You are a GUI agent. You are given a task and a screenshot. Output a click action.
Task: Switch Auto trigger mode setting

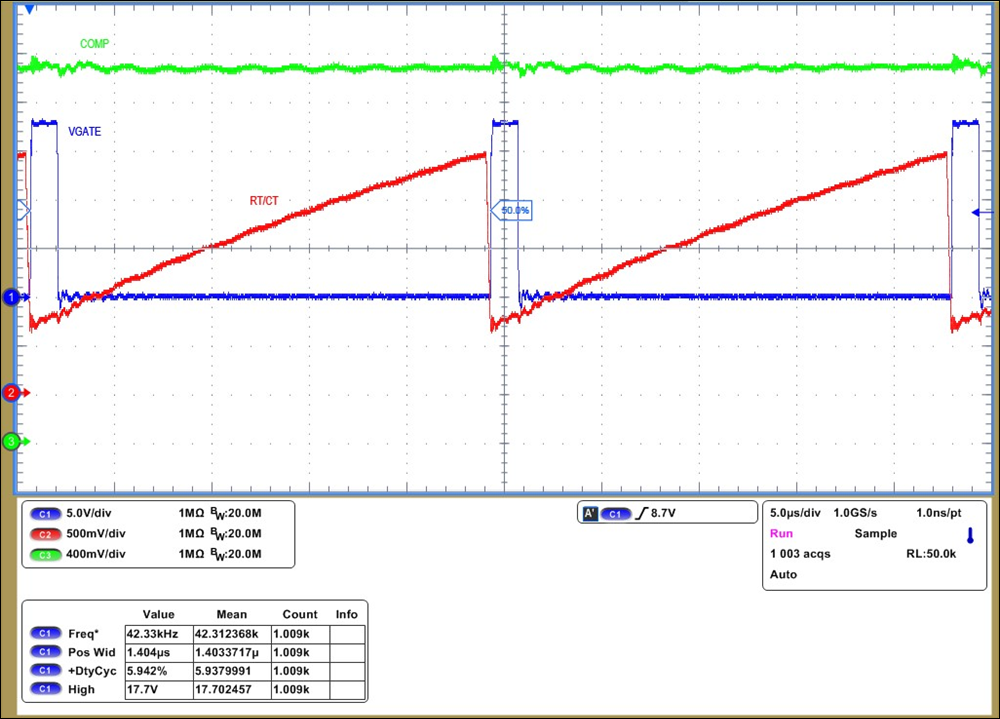click(782, 574)
